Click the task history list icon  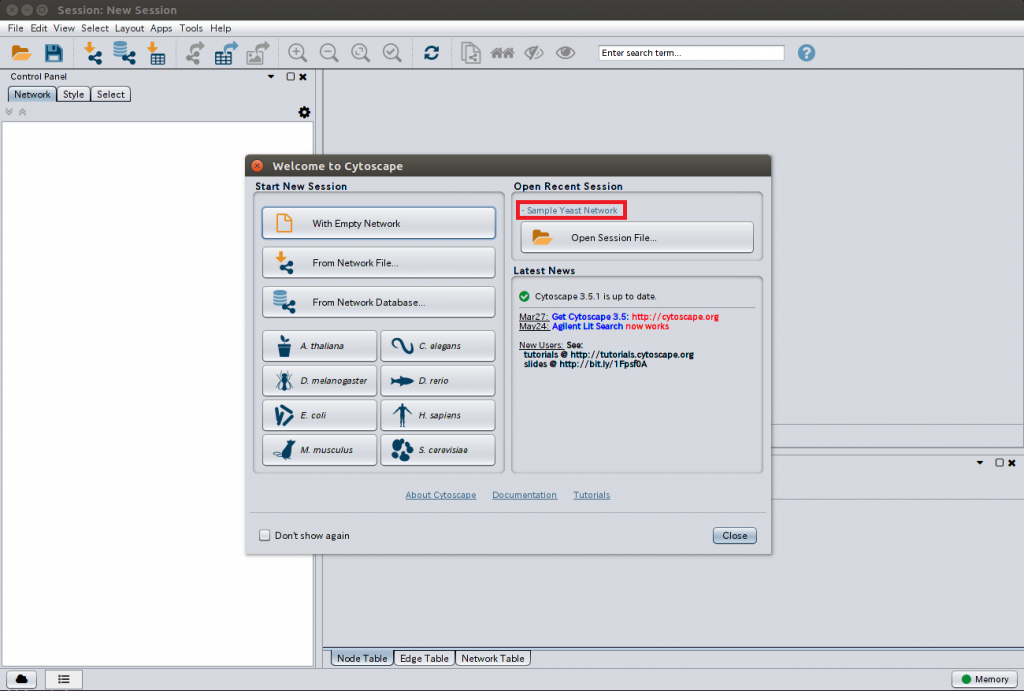(63, 679)
